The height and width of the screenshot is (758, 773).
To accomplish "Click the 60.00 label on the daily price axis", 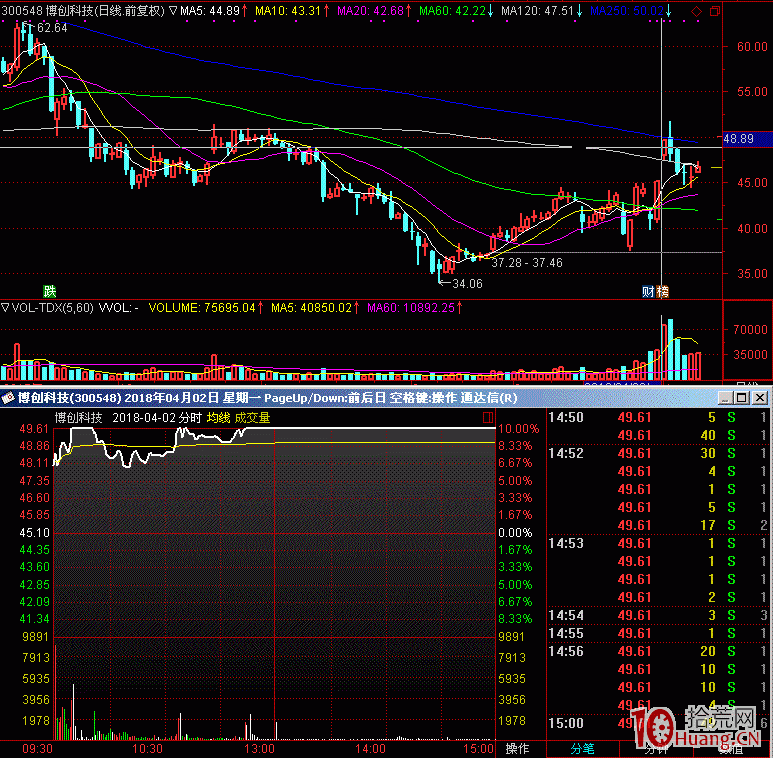I will tap(752, 47).
